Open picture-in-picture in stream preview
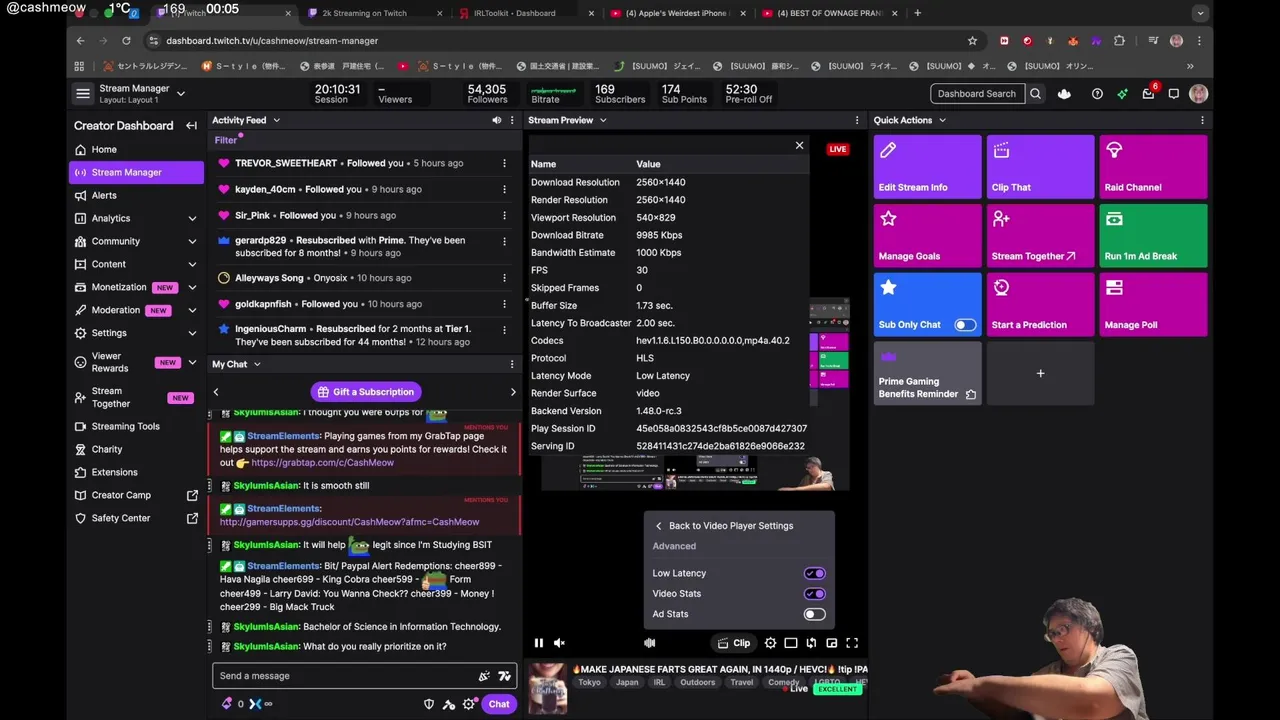Image resolution: width=1280 pixels, height=720 pixels. click(831, 643)
